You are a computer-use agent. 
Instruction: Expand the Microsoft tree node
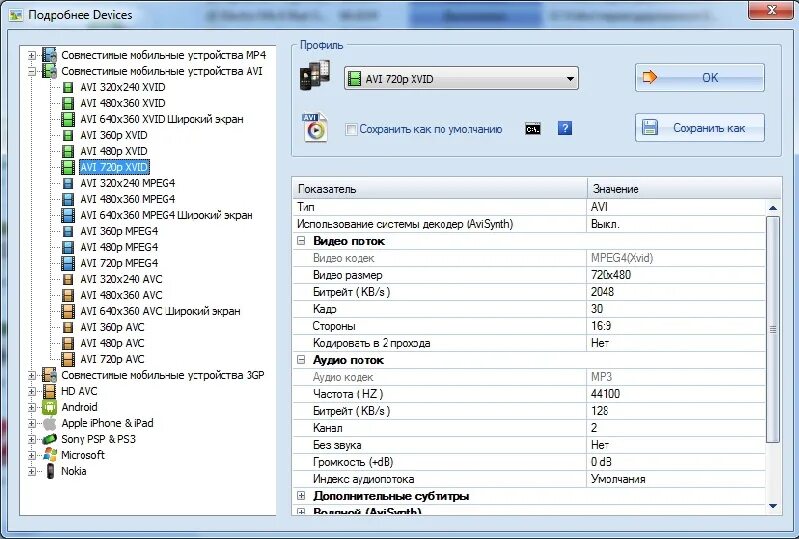[32, 455]
